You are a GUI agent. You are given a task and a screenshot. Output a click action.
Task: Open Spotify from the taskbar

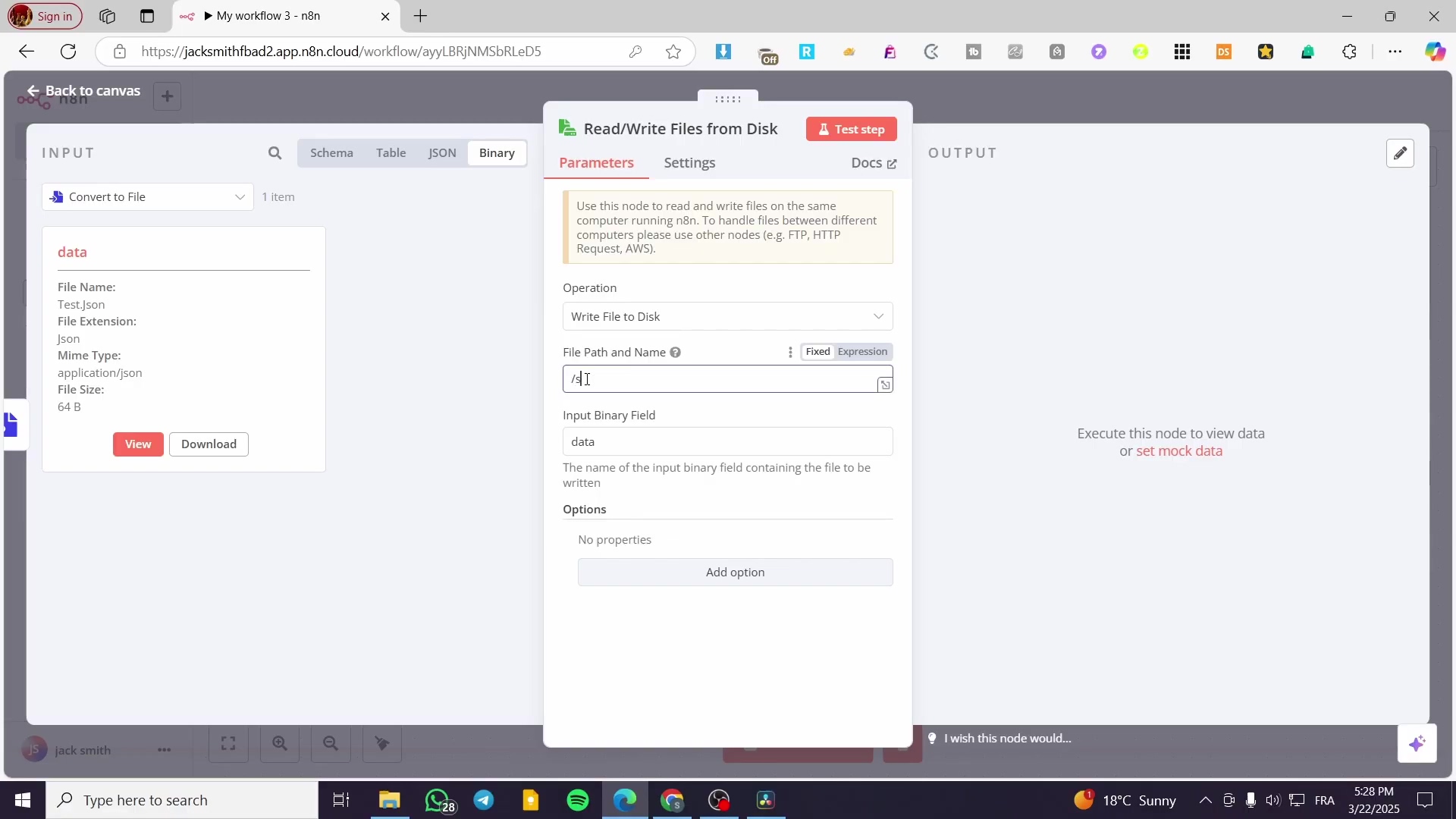click(578, 800)
